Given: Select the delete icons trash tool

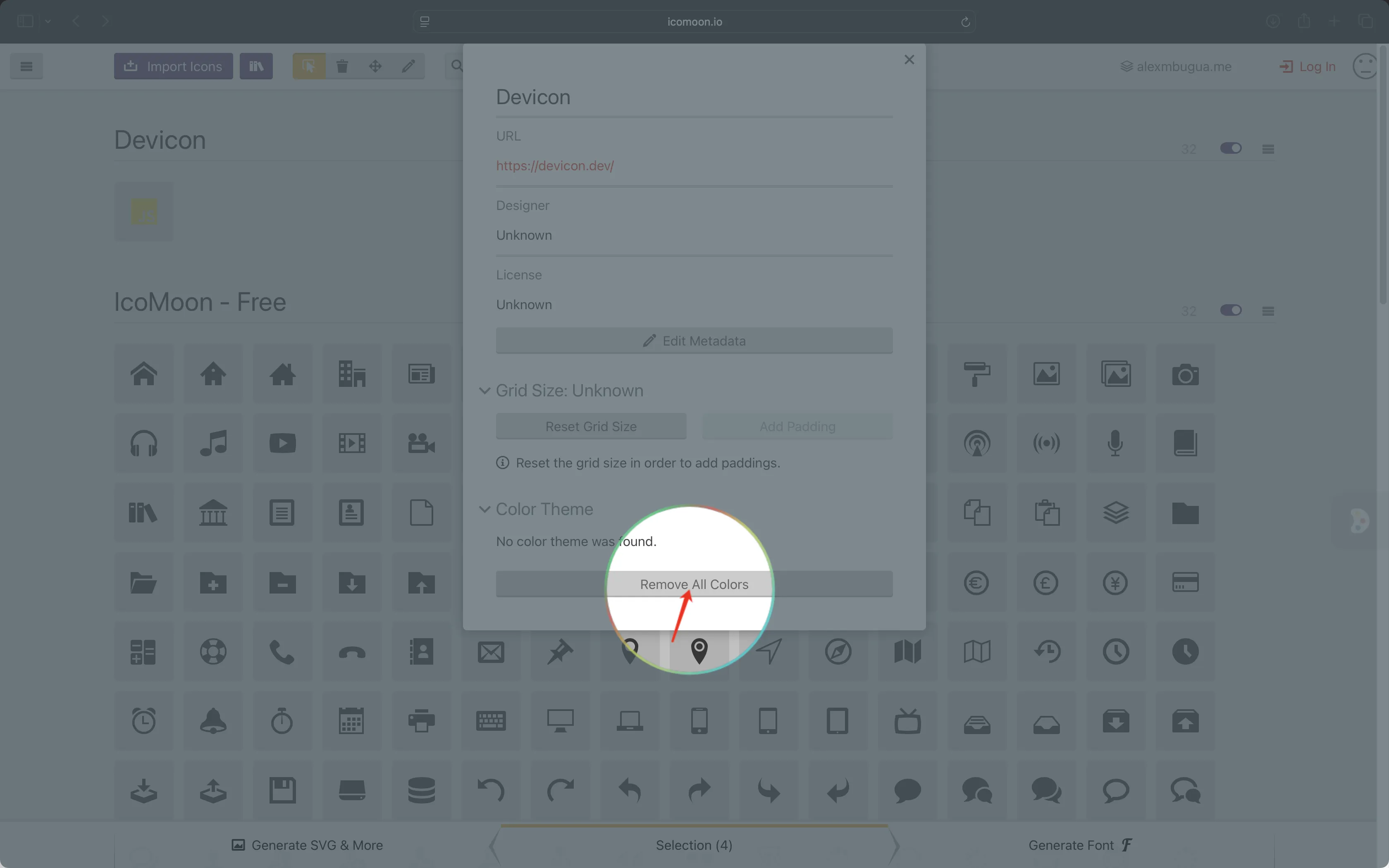Looking at the screenshot, I should 342,66.
